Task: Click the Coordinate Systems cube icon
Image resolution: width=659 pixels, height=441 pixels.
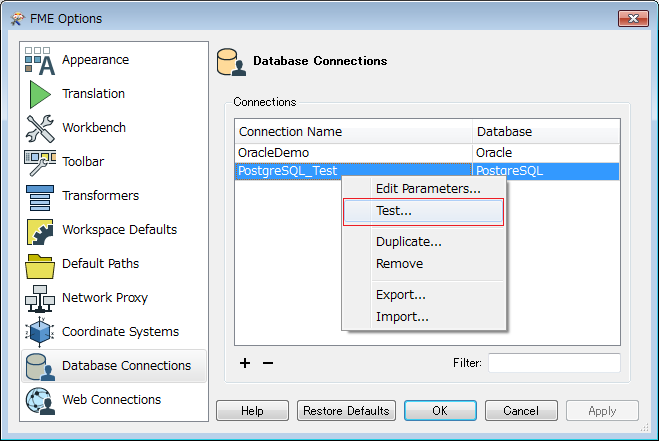Action: click(40, 332)
